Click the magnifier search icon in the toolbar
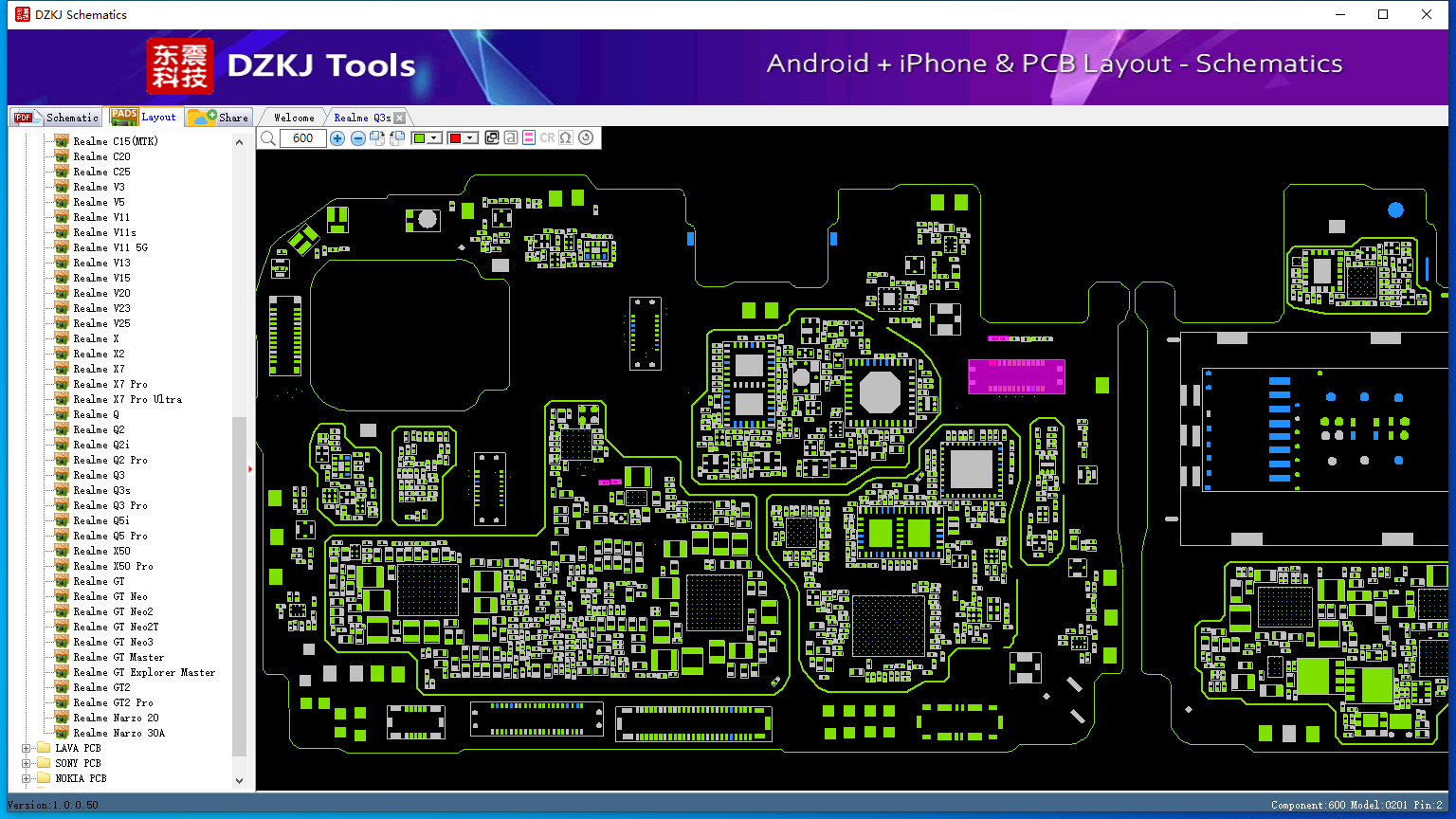Screen dimensions: 1456x819 pyautogui.click(x=268, y=138)
